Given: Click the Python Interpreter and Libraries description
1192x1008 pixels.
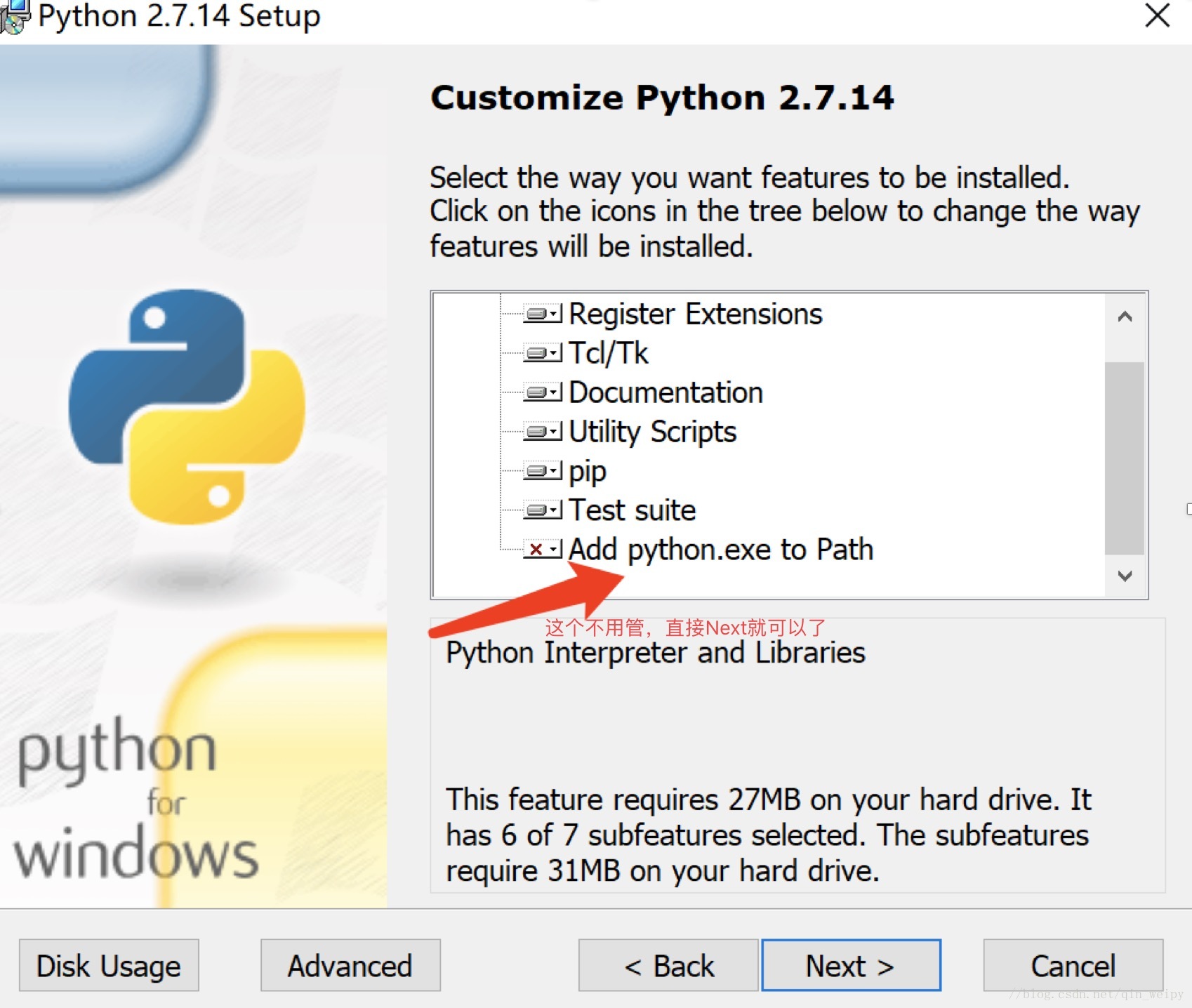Looking at the screenshot, I should coord(656,653).
